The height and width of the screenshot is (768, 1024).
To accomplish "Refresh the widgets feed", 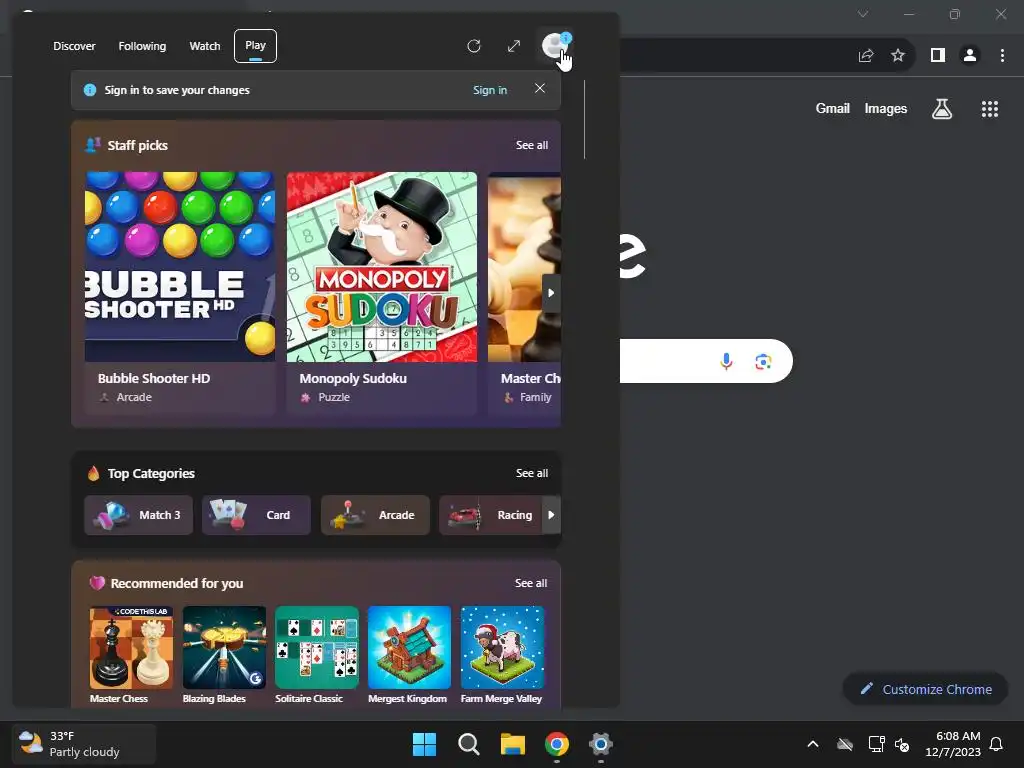I will coord(474,46).
